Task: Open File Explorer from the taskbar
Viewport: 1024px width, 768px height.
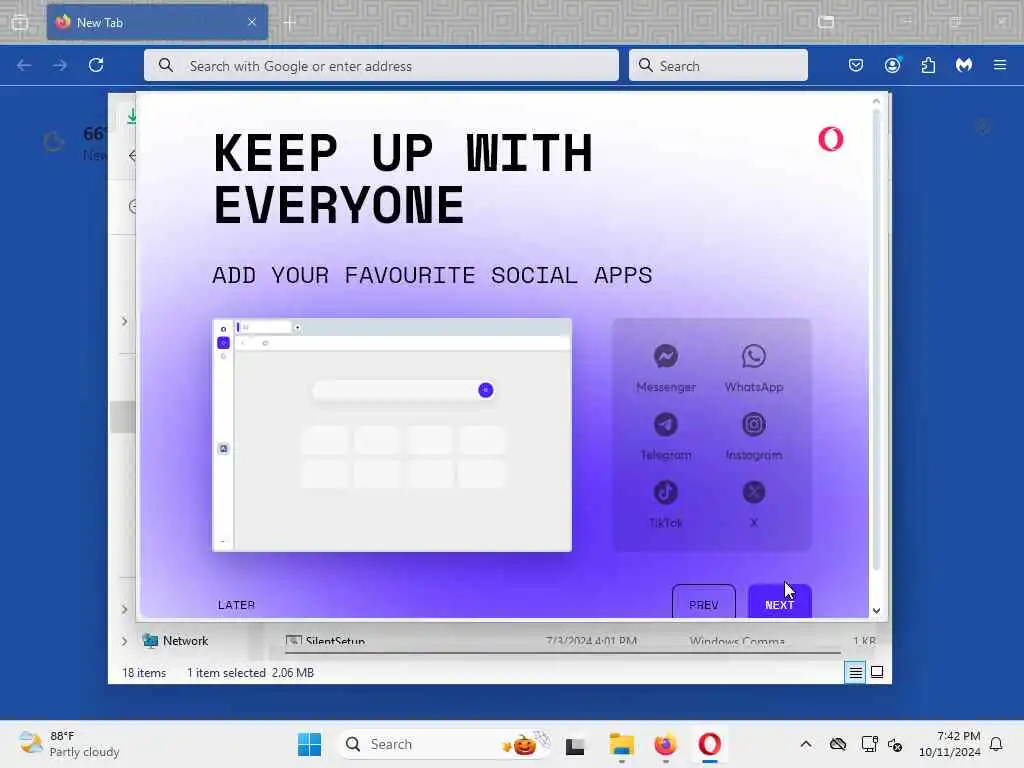Action: click(621, 745)
